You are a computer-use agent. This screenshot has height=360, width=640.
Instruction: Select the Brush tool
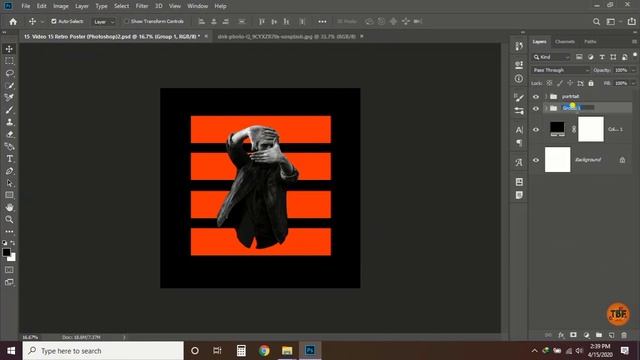click(x=9, y=110)
